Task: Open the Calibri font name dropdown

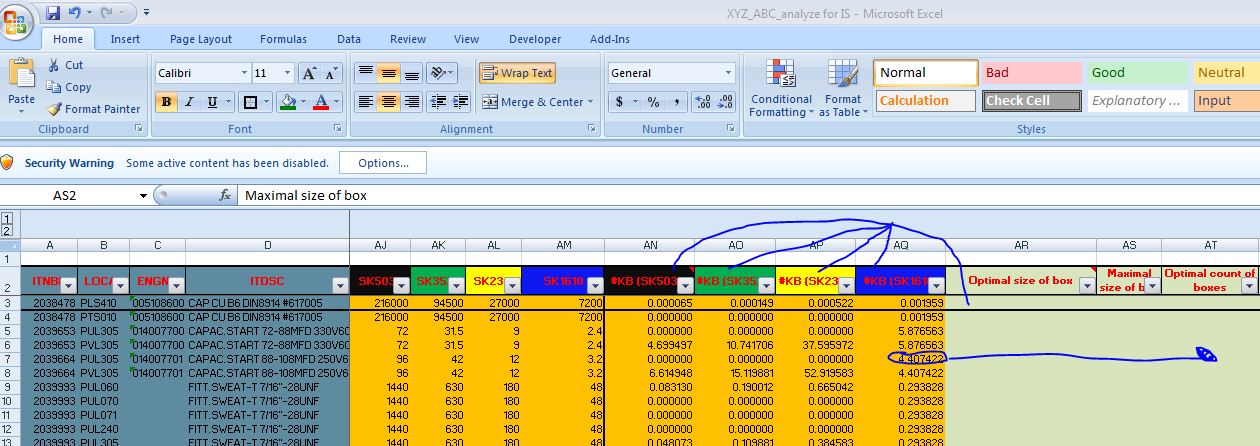Action: pos(244,73)
